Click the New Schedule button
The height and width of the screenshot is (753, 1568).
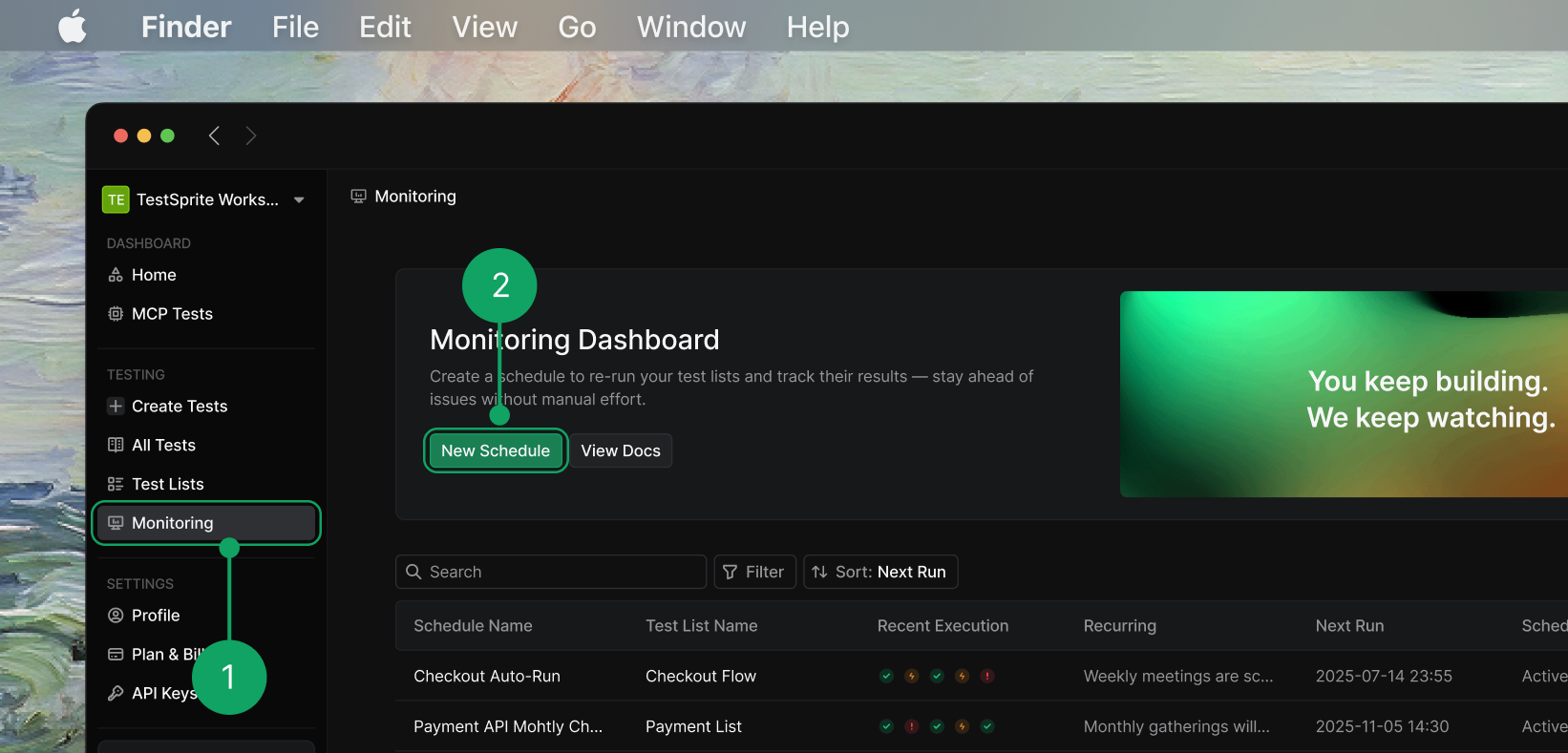click(x=495, y=450)
